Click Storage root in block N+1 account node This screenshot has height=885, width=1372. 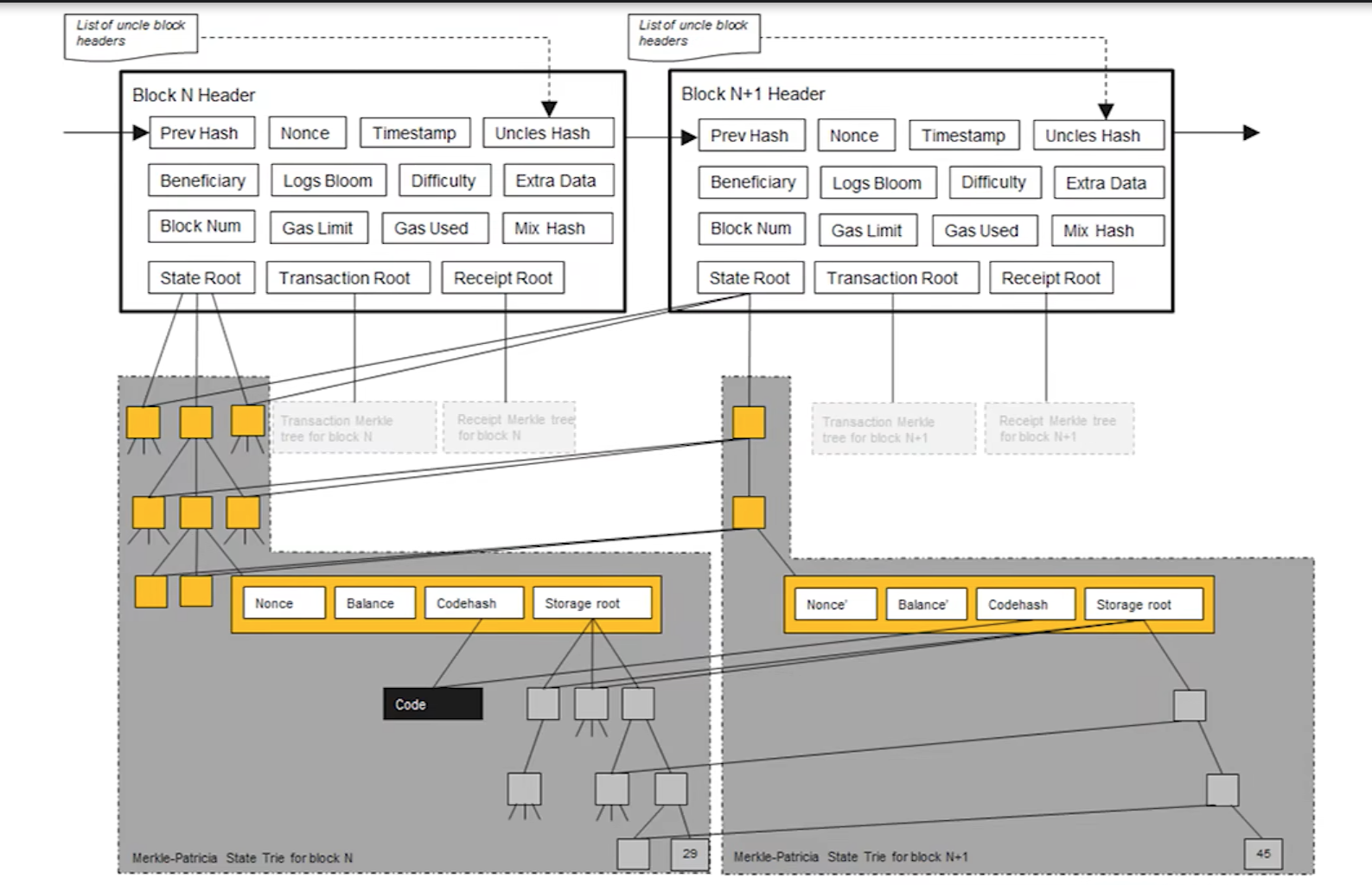coord(1144,605)
